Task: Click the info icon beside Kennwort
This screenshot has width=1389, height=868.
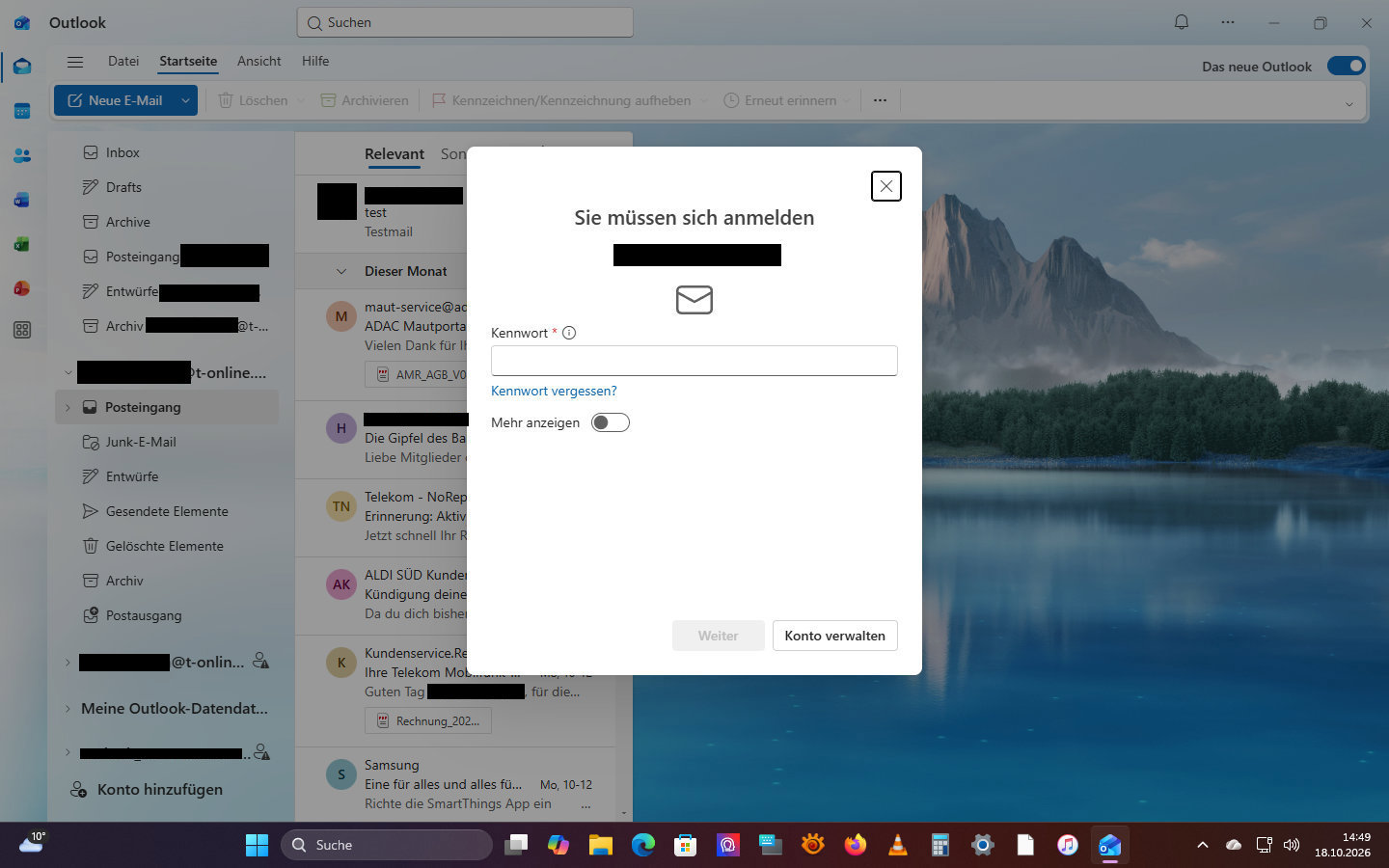Action: point(569,333)
